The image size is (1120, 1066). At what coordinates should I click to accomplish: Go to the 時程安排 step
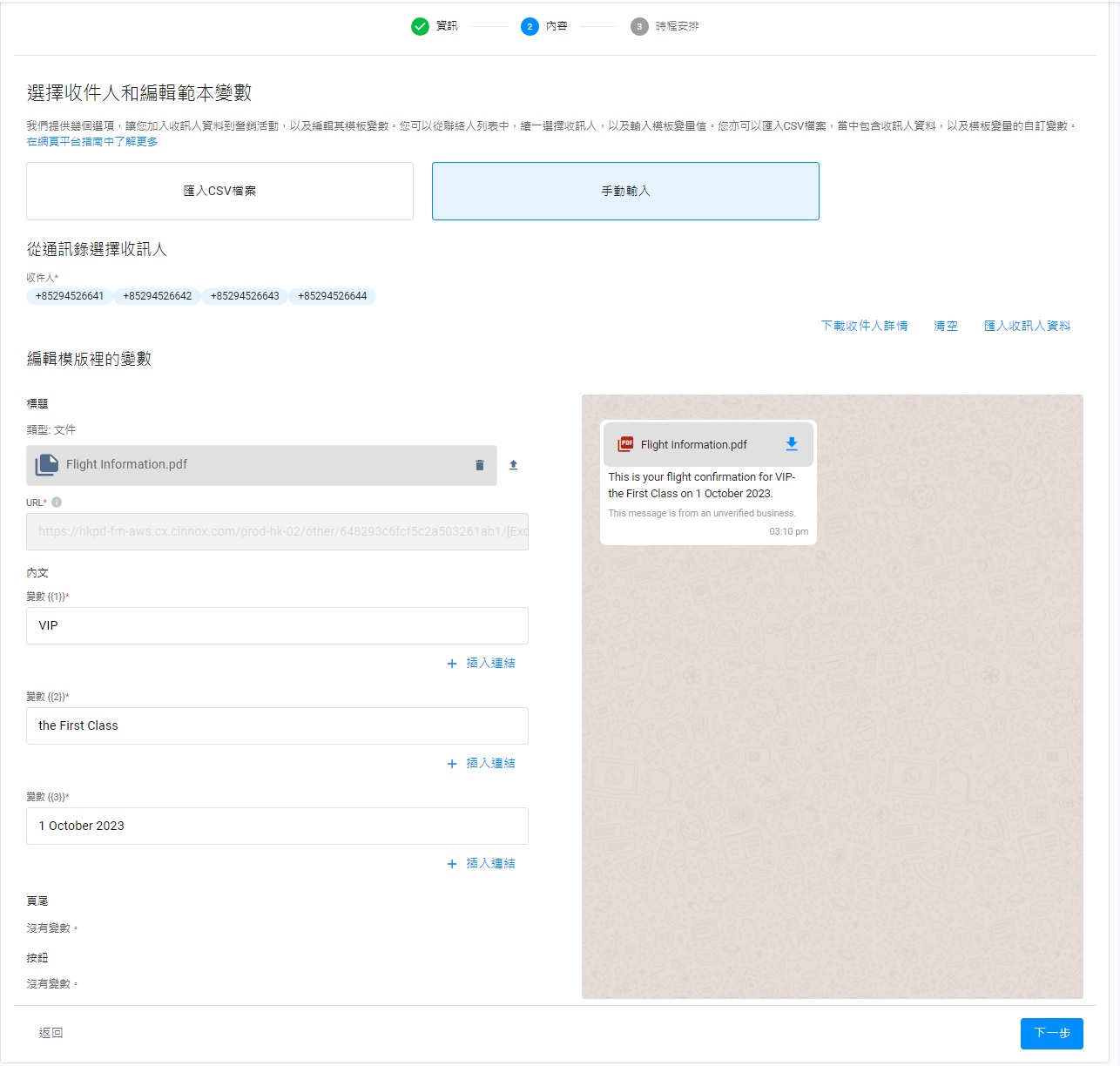point(678,26)
